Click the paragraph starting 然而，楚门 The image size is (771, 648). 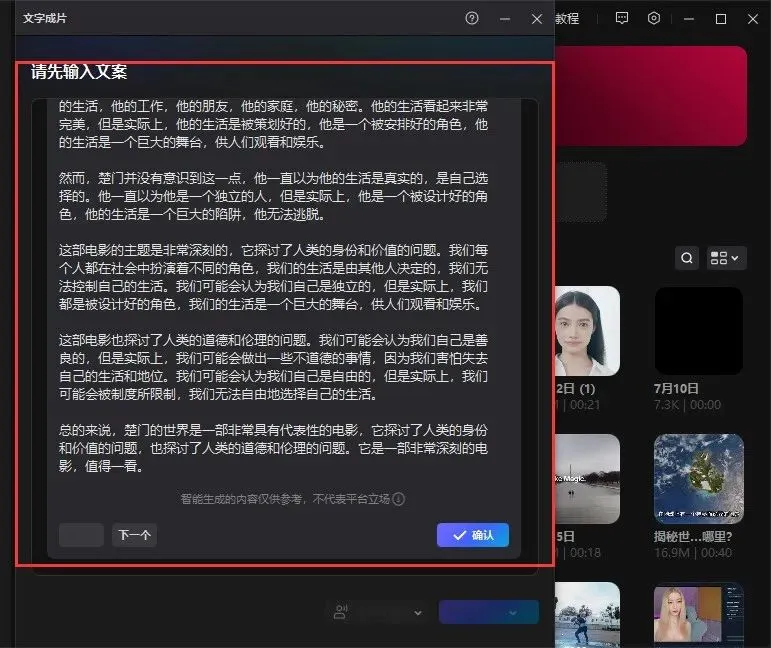coord(273,196)
